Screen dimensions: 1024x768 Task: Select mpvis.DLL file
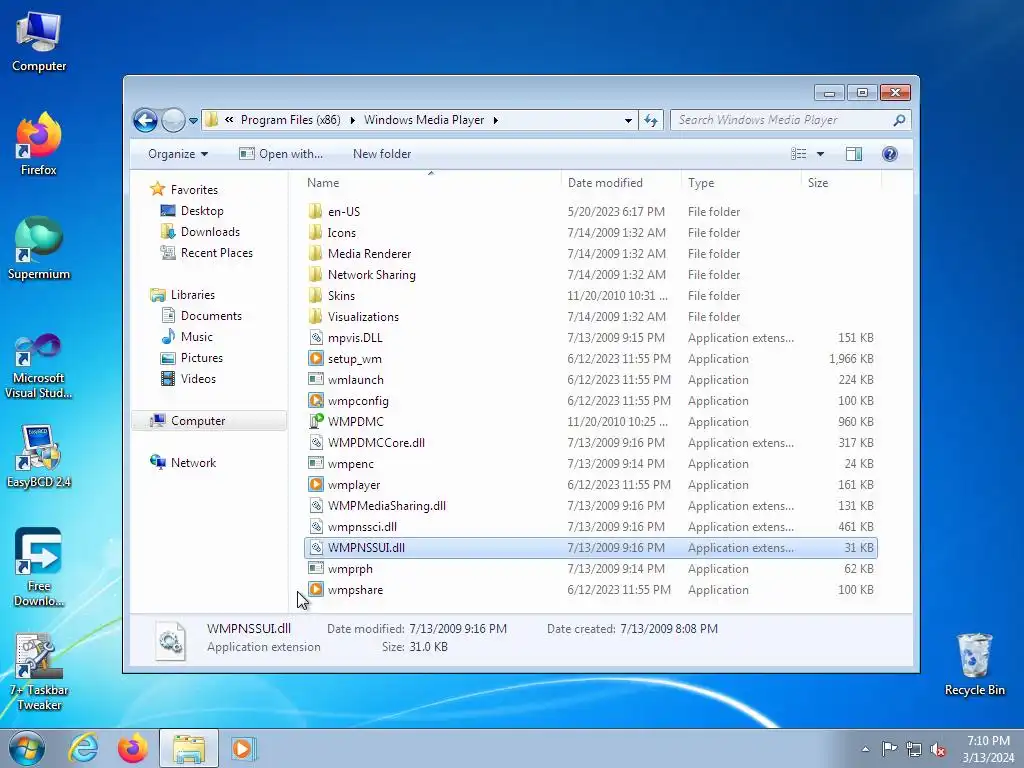pyautogui.click(x=590, y=338)
